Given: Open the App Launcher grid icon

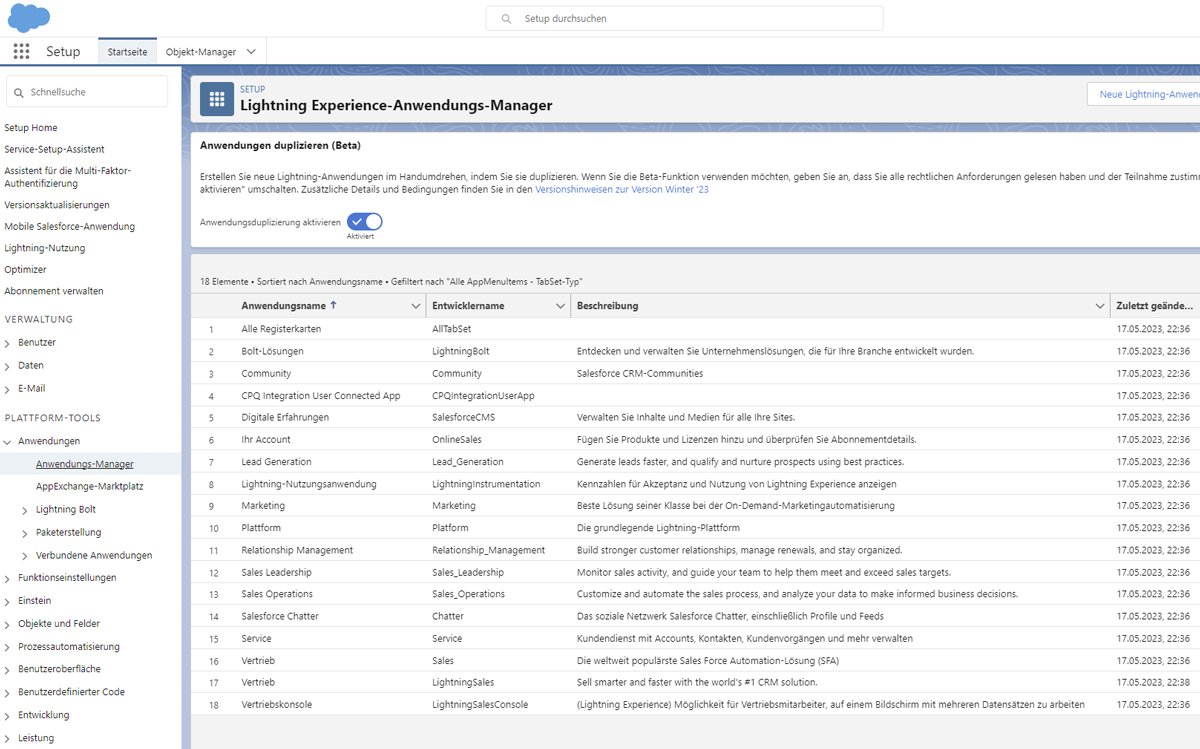Looking at the screenshot, I should pos(21,52).
